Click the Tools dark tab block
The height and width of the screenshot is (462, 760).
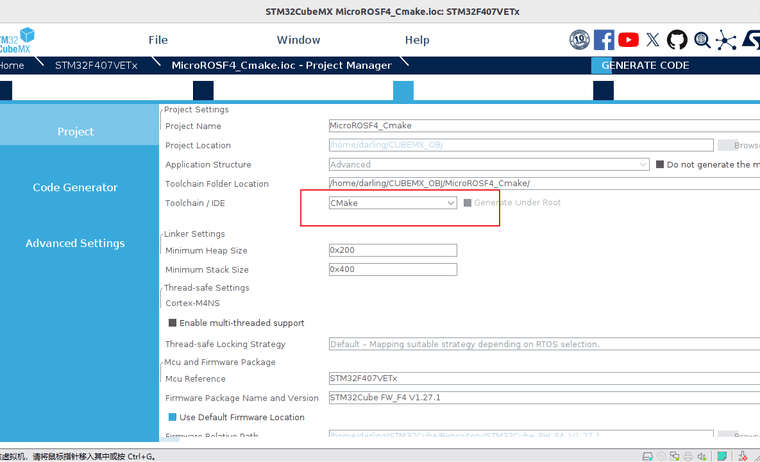[x=603, y=91]
